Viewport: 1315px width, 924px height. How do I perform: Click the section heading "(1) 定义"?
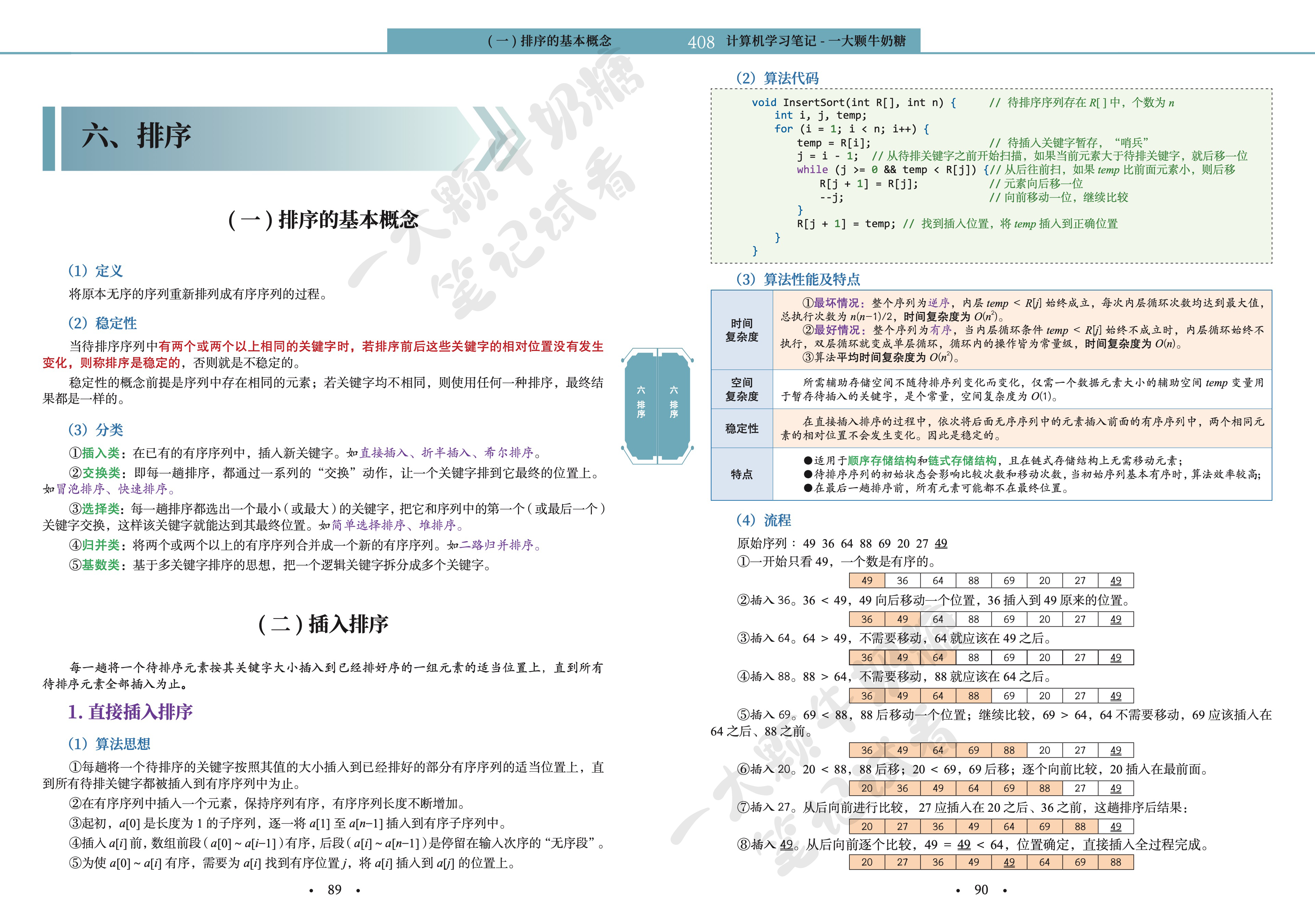click(95, 270)
